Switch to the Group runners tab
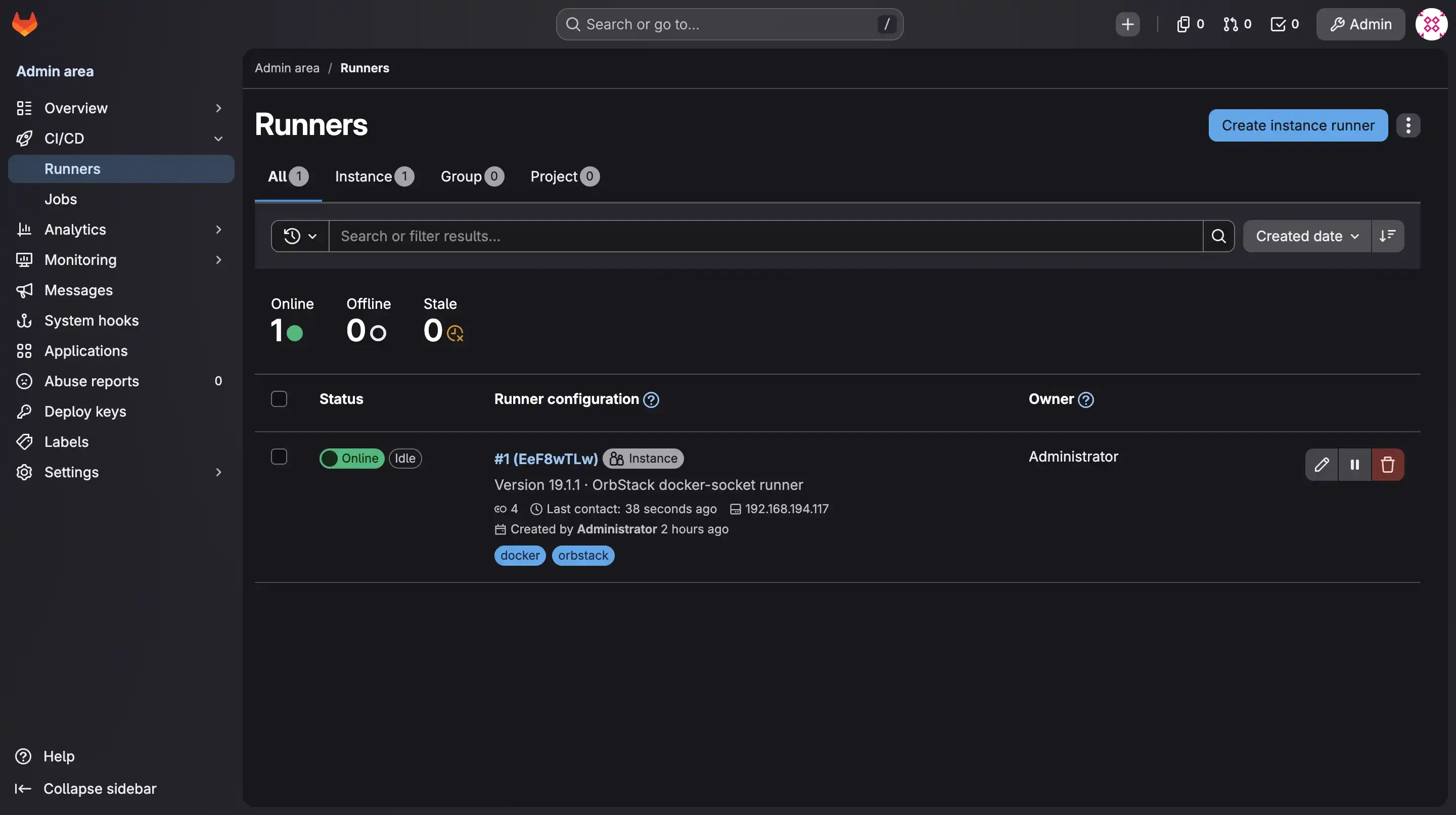Image resolution: width=1456 pixels, height=815 pixels. point(472,177)
